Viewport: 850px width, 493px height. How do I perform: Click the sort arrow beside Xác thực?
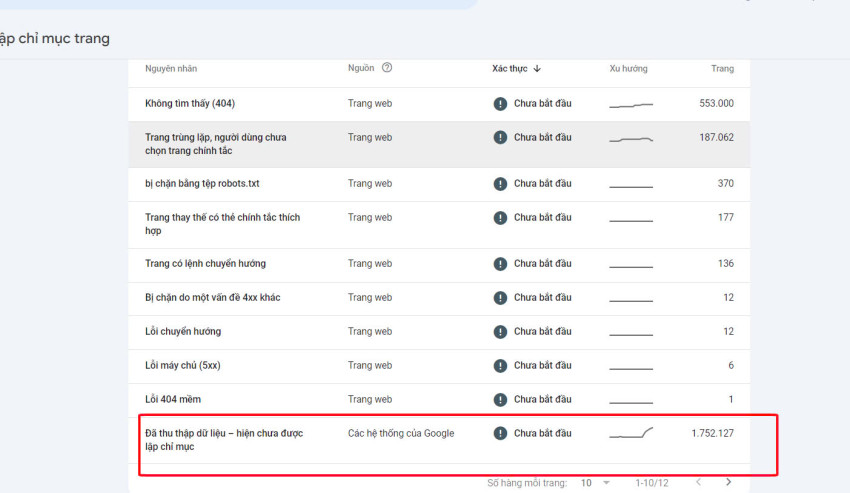pos(537,69)
